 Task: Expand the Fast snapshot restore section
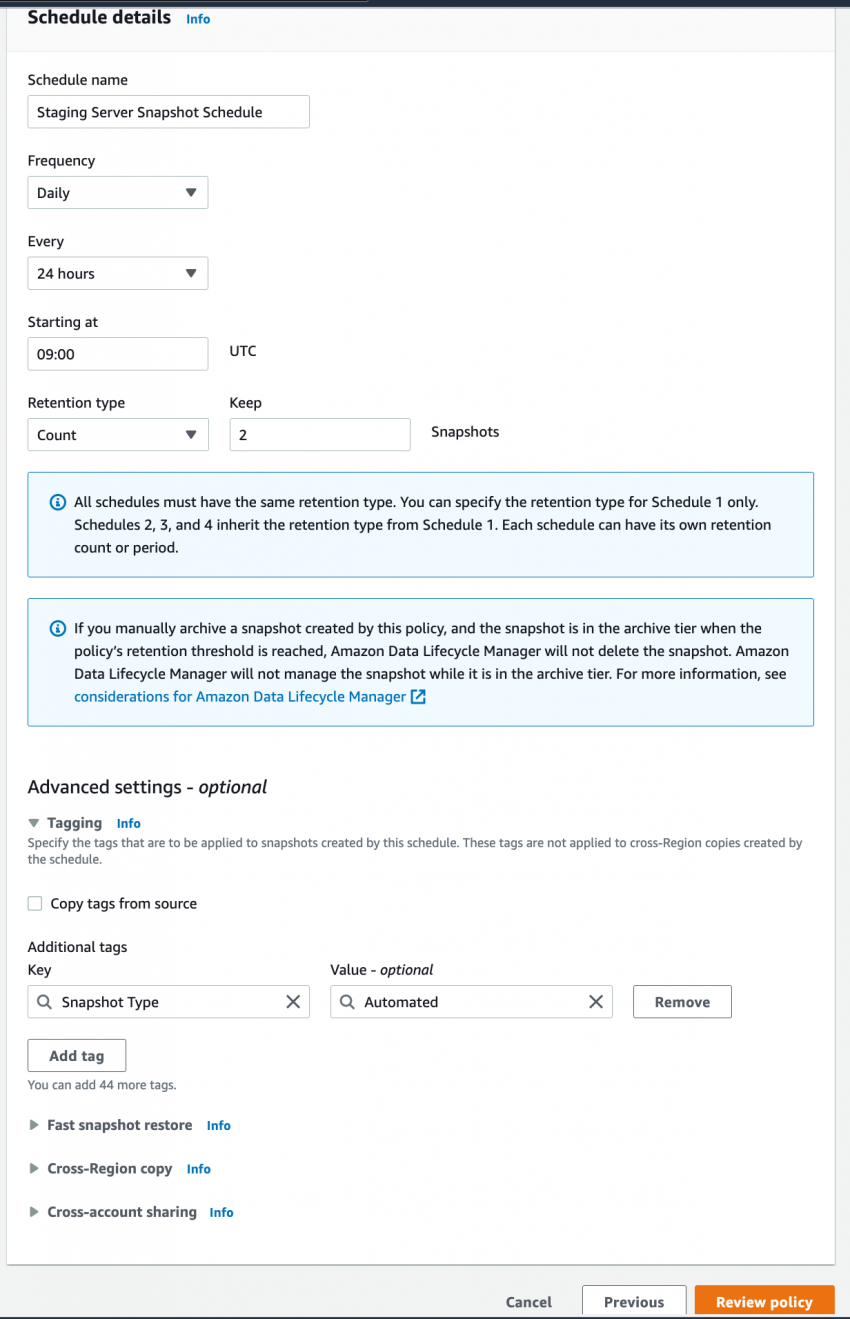click(34, 1125)
